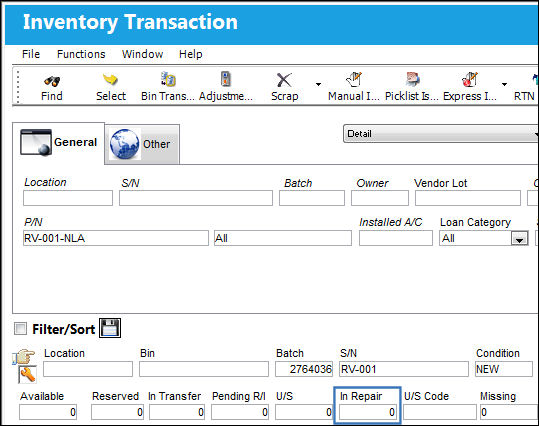Click the Pending R/I quantity field
The image size is (539, 426).
click(240, 412)
